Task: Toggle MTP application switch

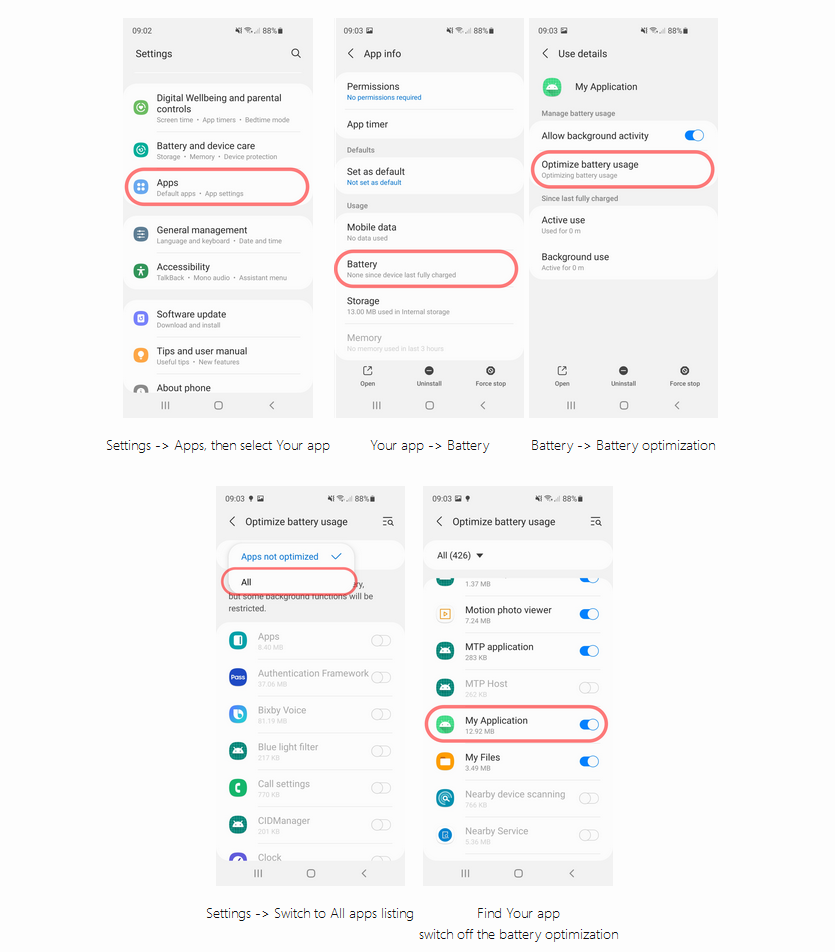Action: 589,651
